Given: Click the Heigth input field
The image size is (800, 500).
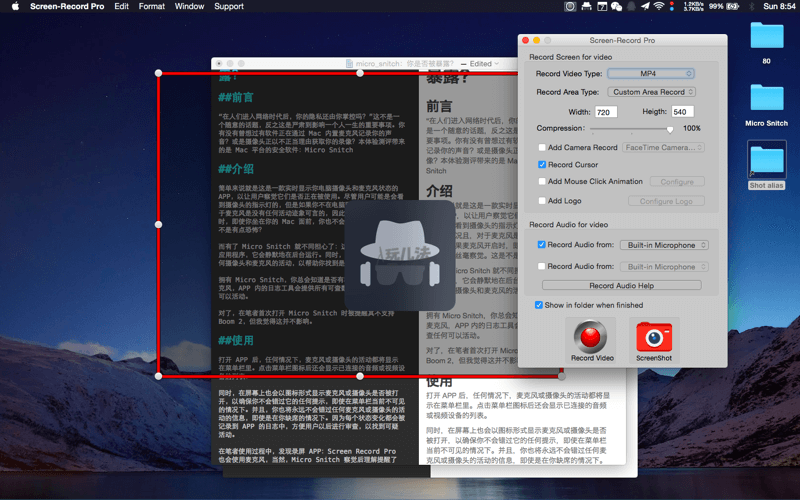Looking at the screenshot, I should pos(683,112).
